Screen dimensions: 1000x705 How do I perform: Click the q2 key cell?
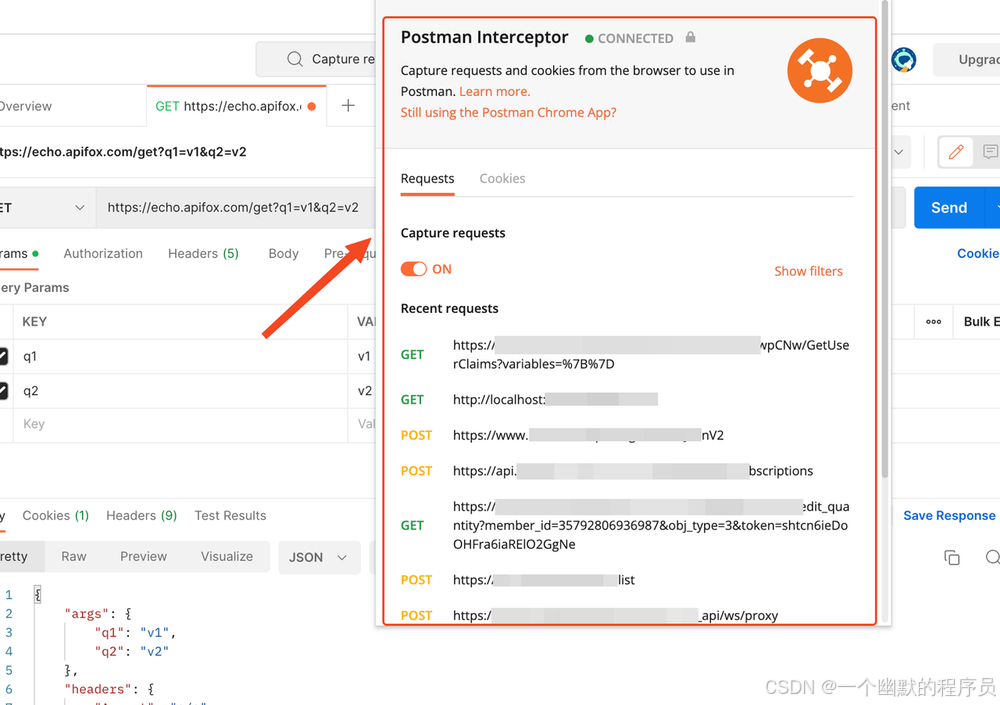pyautogui.click(x=180, y=390)
